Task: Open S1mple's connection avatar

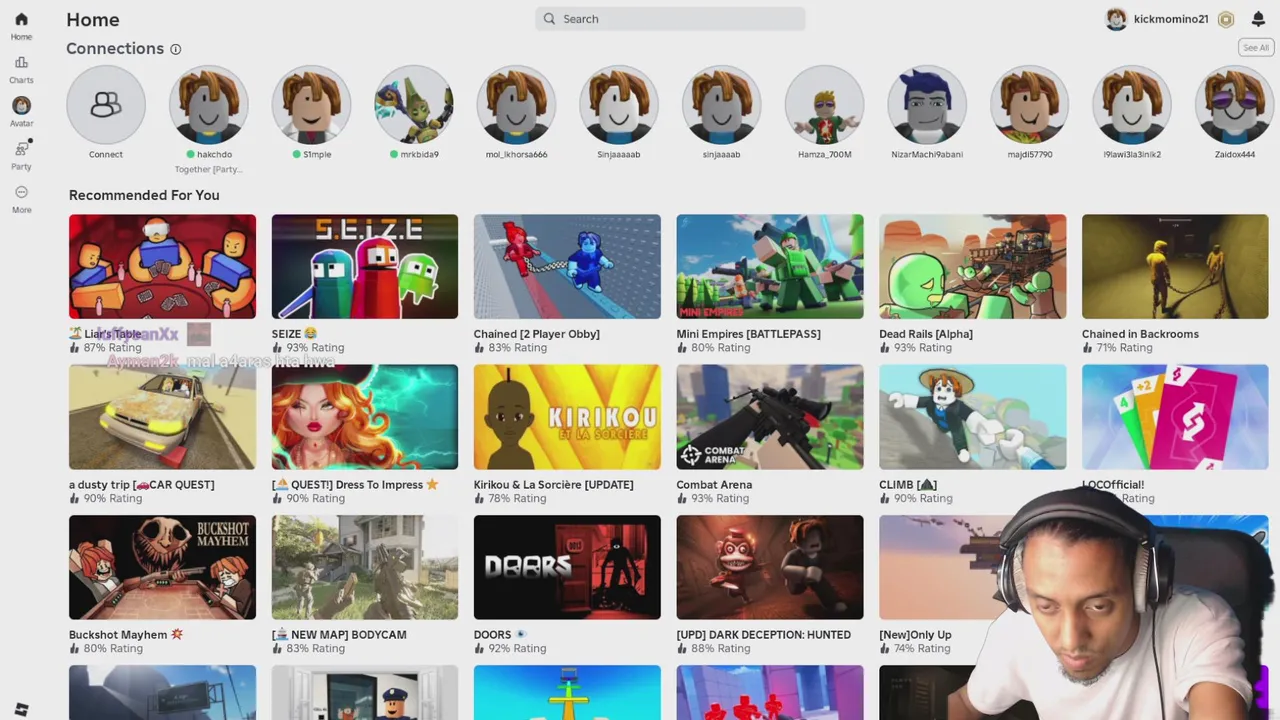Action: coord(311,105)
